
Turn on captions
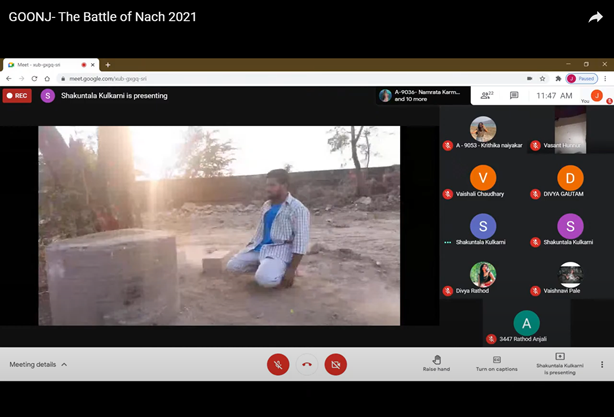(497, 363)
